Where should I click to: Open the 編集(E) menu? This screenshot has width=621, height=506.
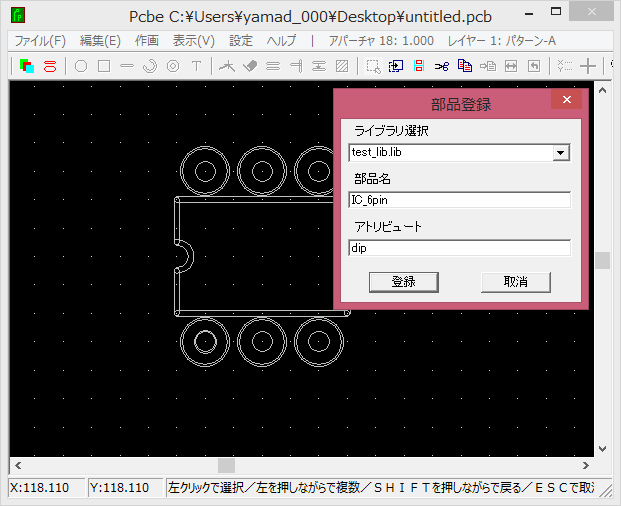tap(100, 41)
